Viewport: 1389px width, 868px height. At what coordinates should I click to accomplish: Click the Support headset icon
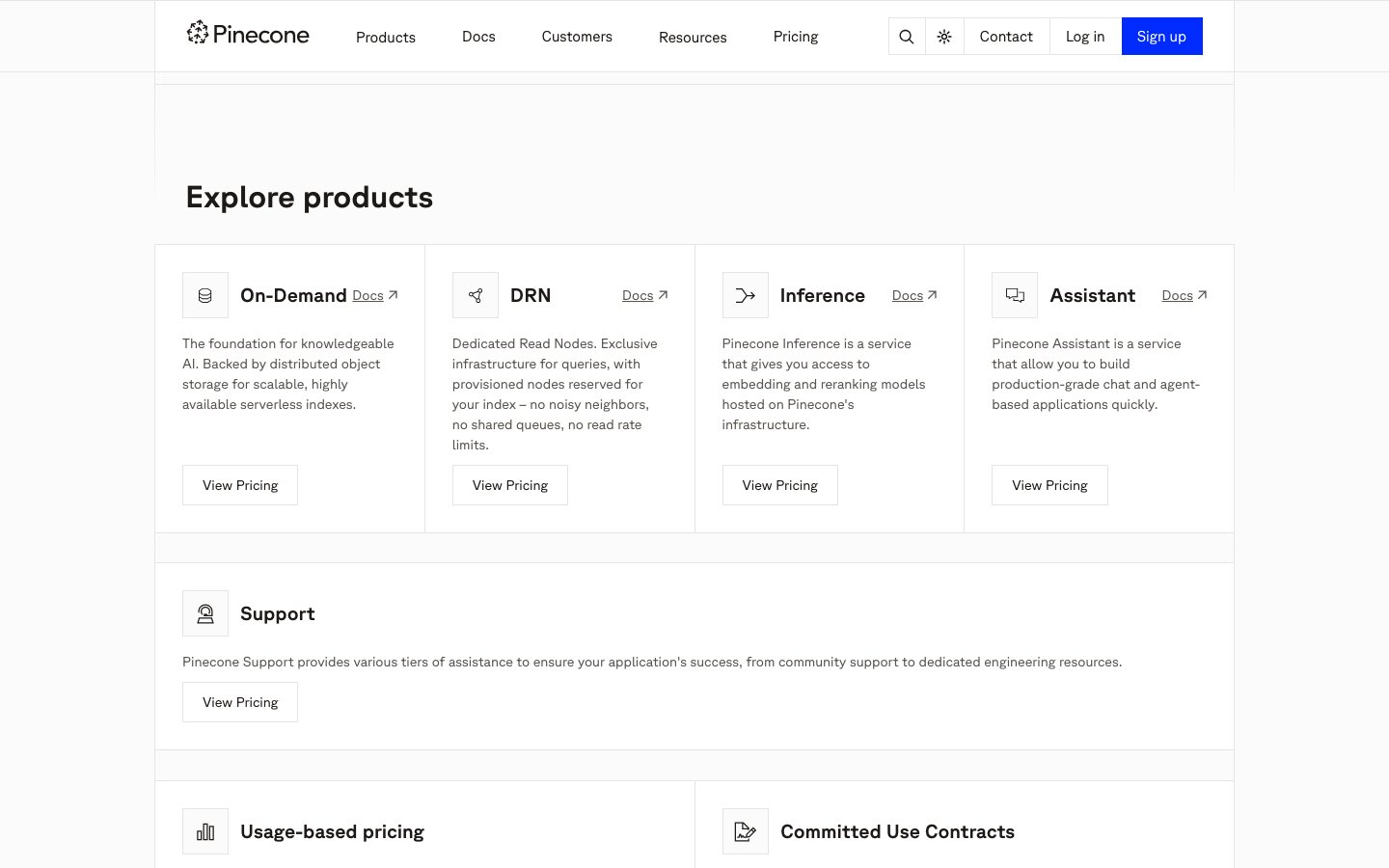[205, 613]
